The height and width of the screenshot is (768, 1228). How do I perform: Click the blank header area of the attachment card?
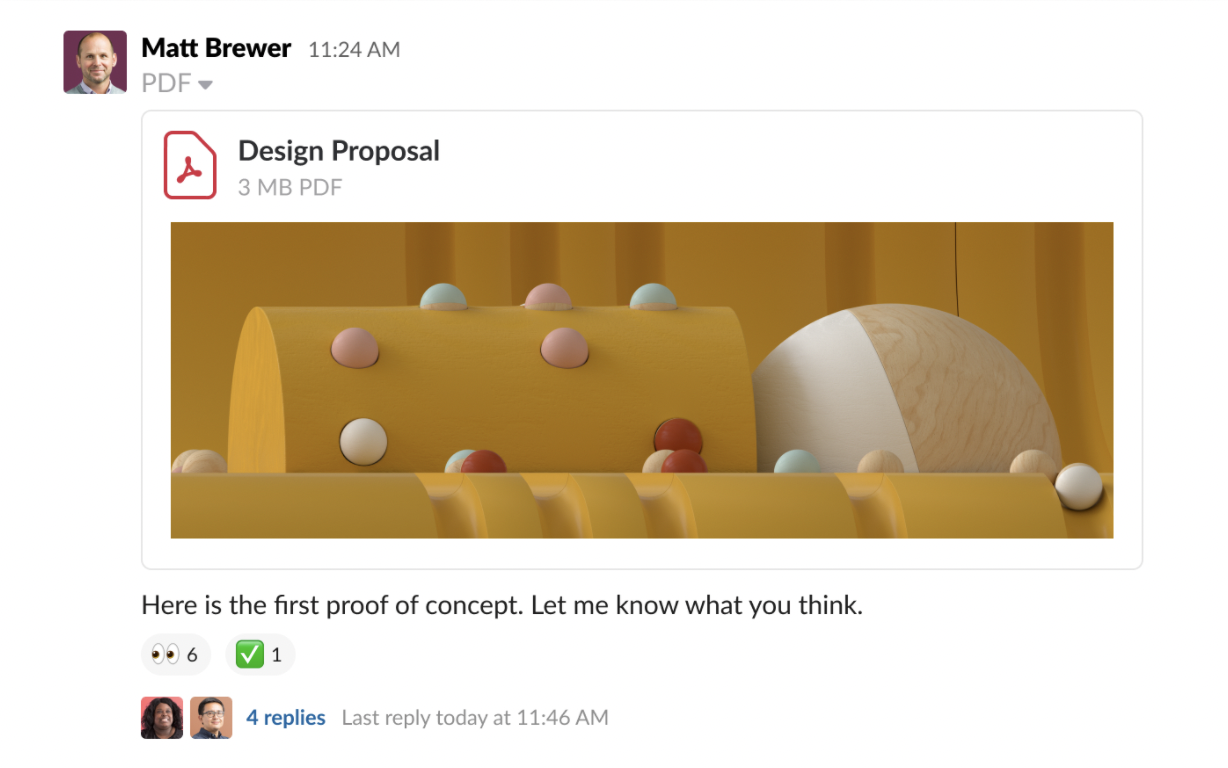point(780,165)
